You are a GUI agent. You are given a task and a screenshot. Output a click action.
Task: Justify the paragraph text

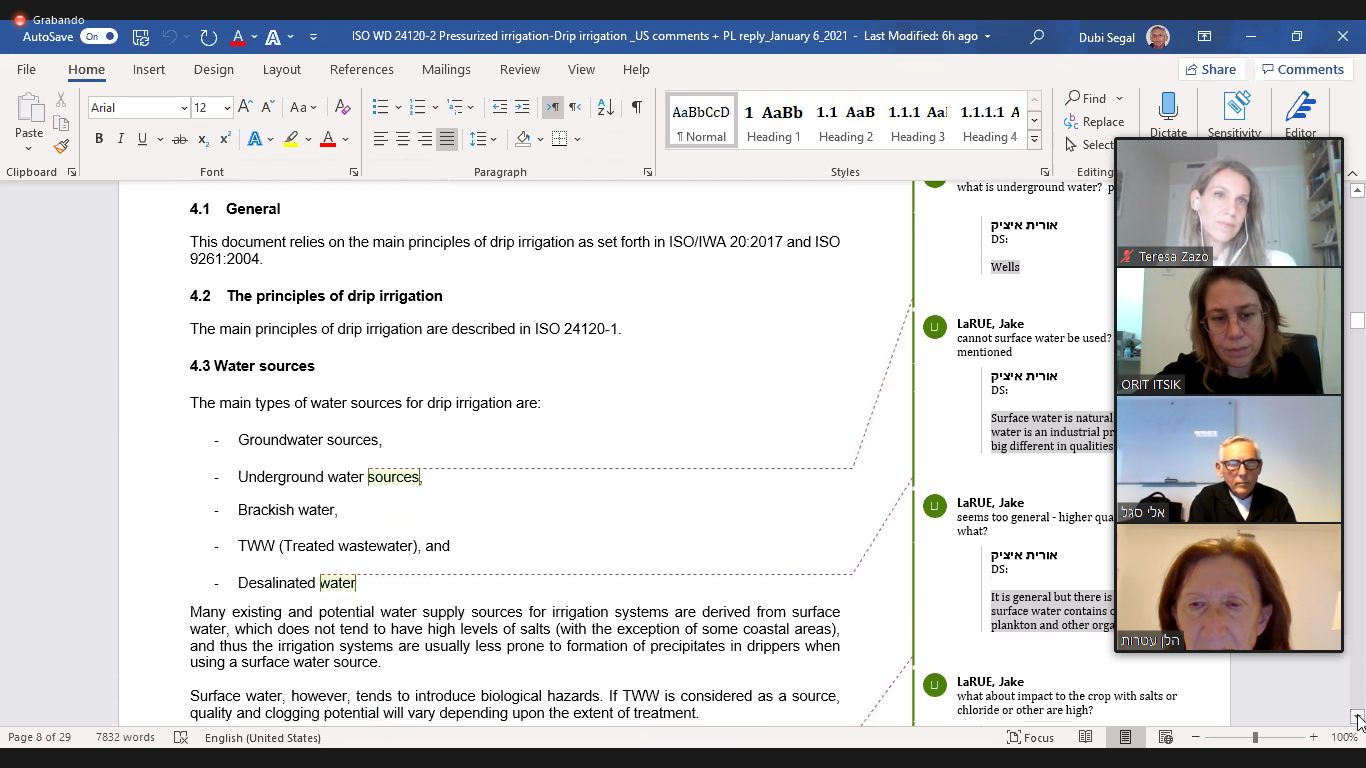coord(447,139)
